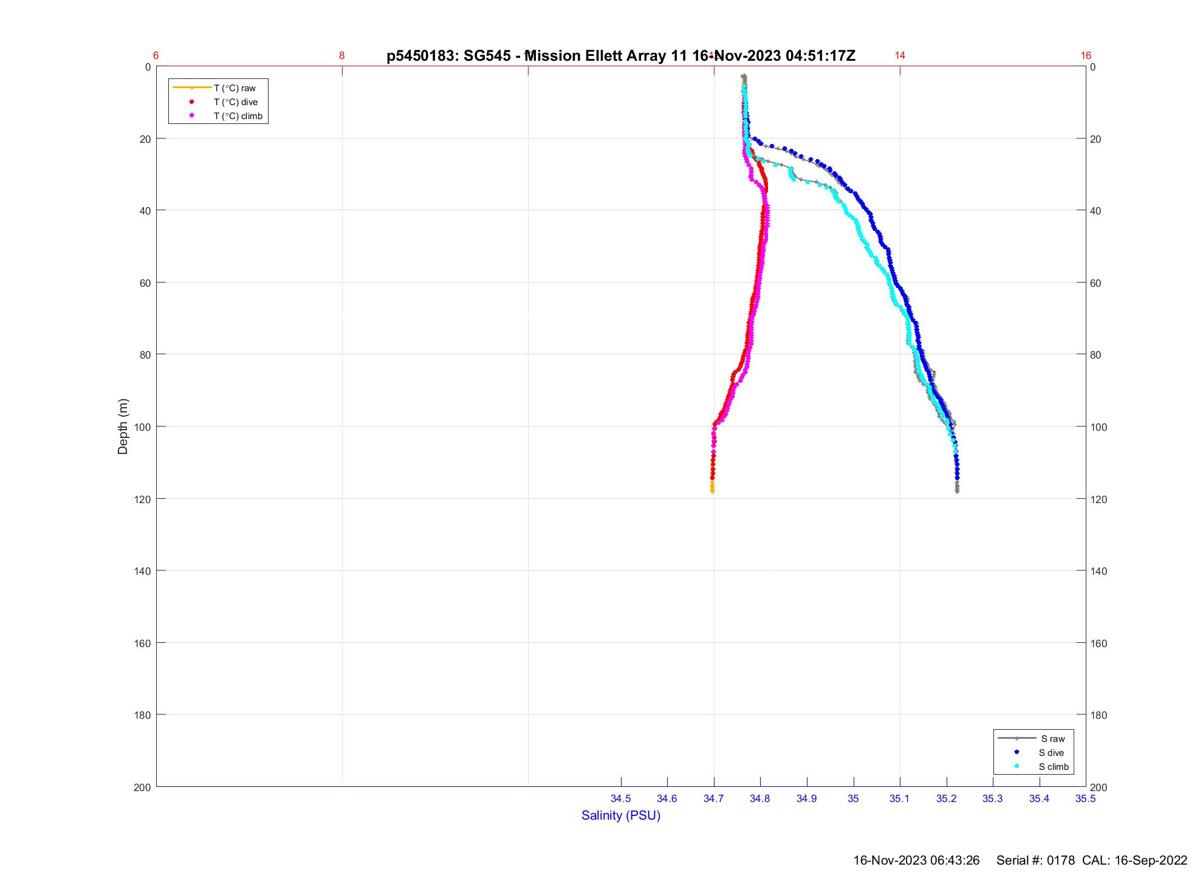Click the salinity tick label 34.5
The width and height of the screenshot is (1200, 885).
[x=621, y=799]
